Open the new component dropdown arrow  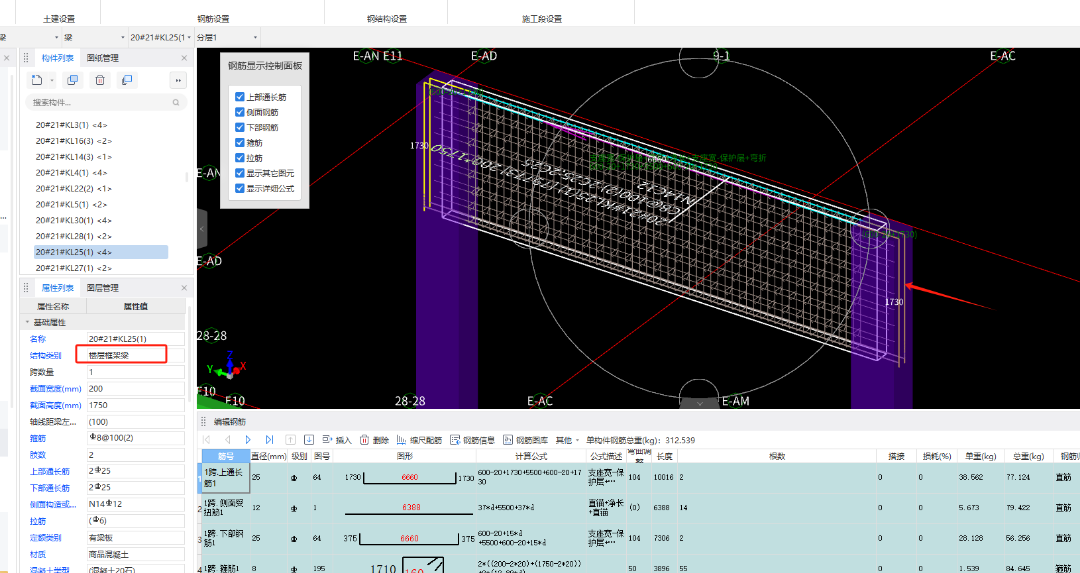(x=52, y=81)
